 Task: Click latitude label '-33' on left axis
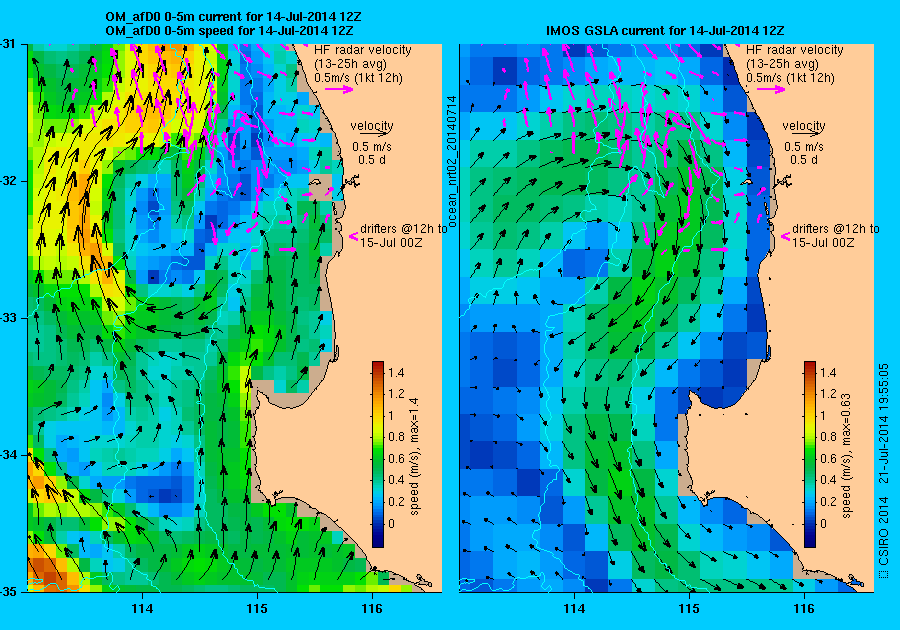[x=9, y=318]
